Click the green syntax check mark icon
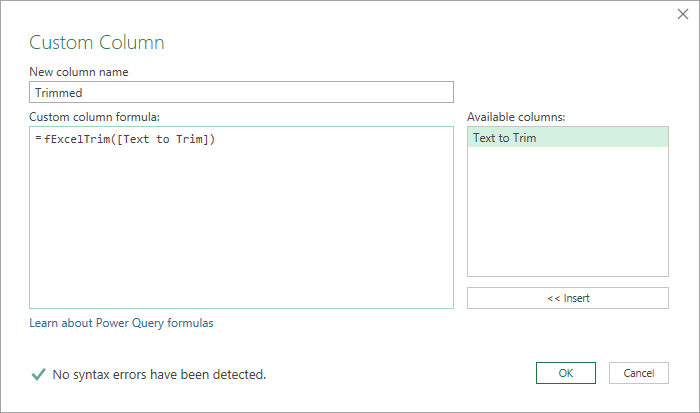Viewport: 700px width, 413px height. point(38,374)
